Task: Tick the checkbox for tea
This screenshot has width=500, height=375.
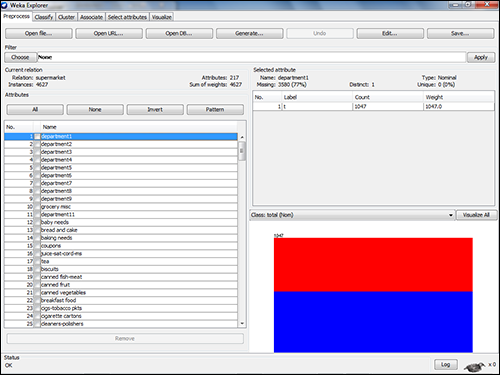Action: [x=37, y=261]
